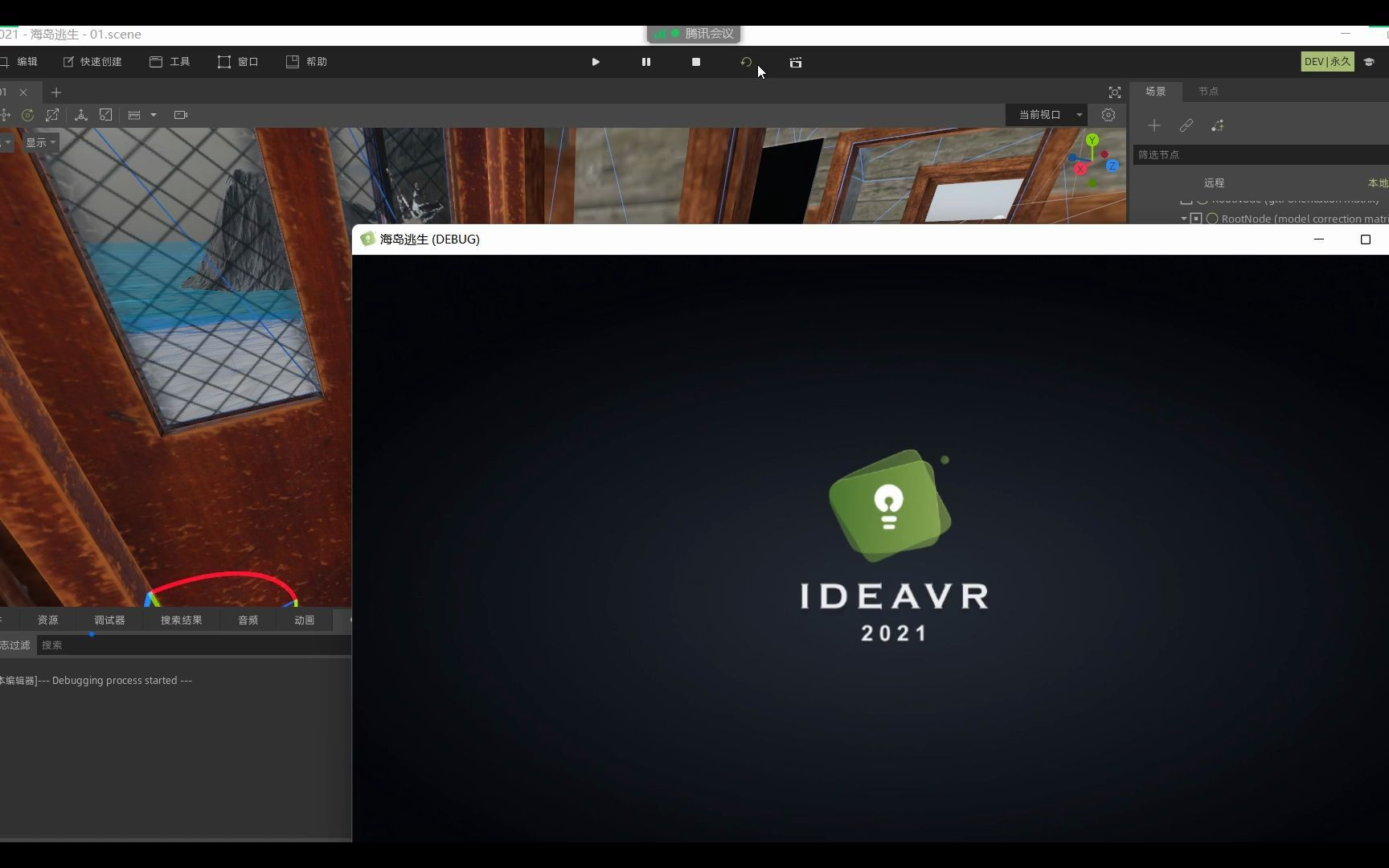
Task: Stop the debugging session
Action: coord(696,62)
